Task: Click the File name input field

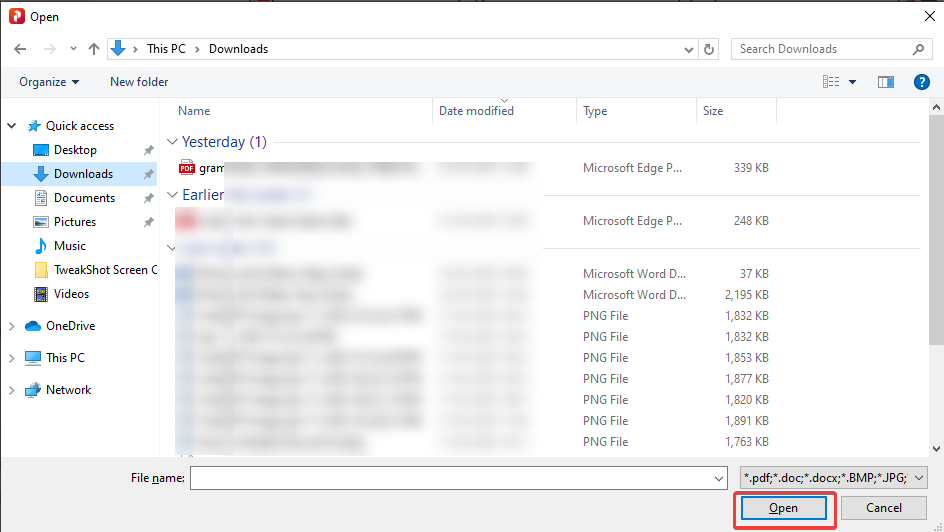Action: pos(458,478)
